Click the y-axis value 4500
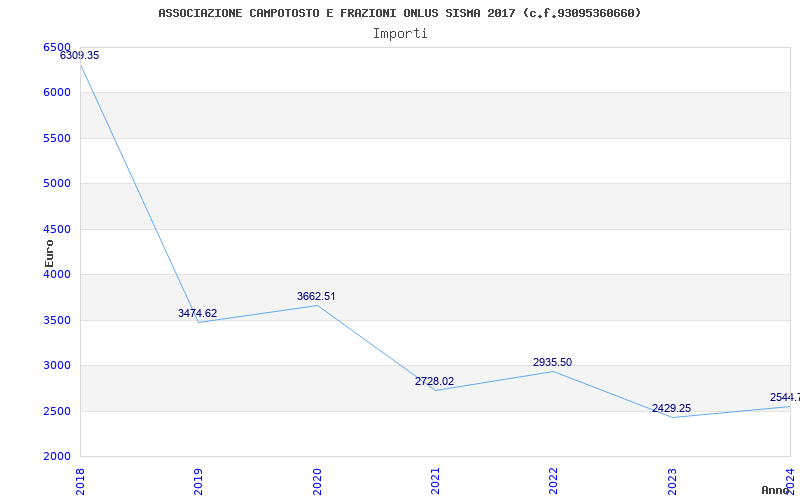The width and height of the screenshot is (800, 500). [x=57, y=229]
